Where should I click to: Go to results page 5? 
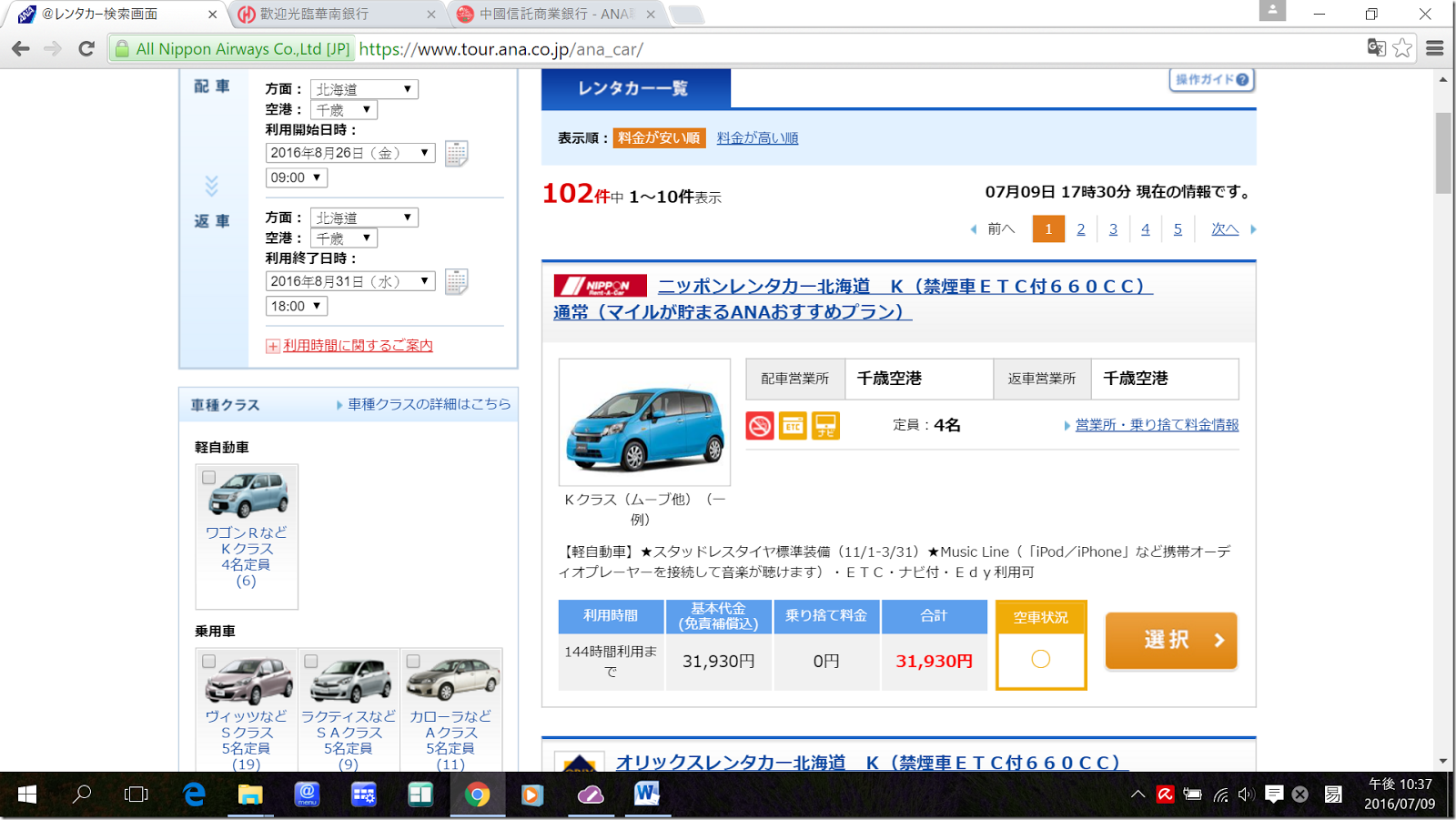point(1178,229)
